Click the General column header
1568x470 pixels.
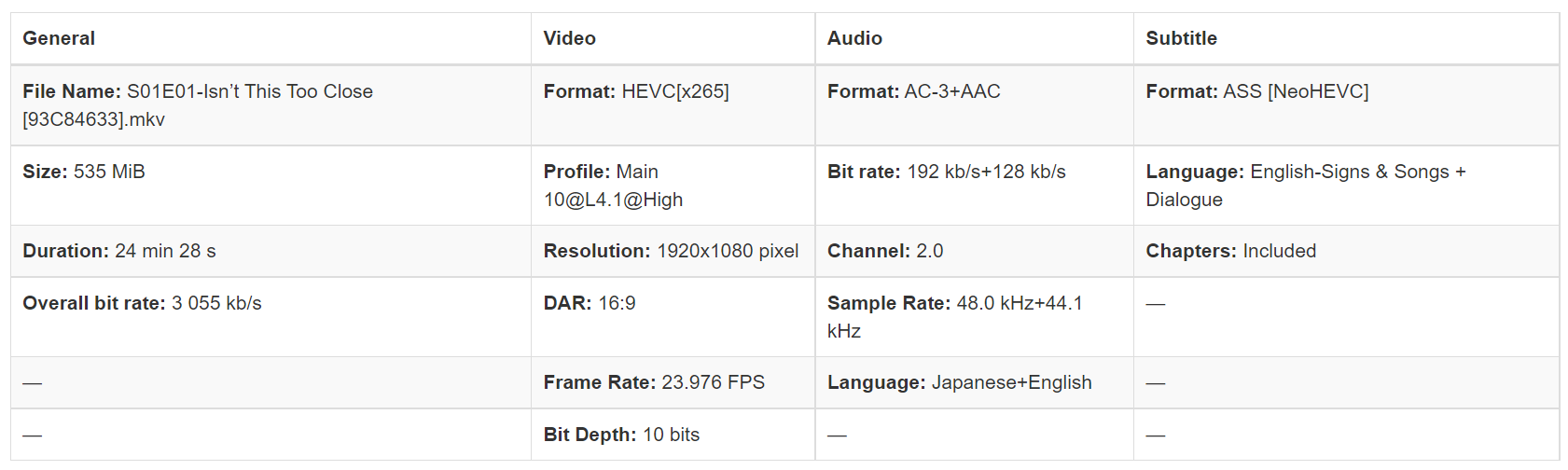coord(271,38)
